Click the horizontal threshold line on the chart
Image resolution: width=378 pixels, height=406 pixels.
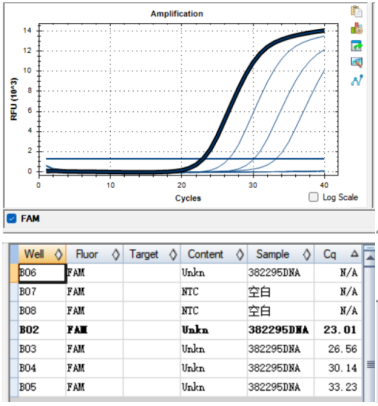[185, 159]
